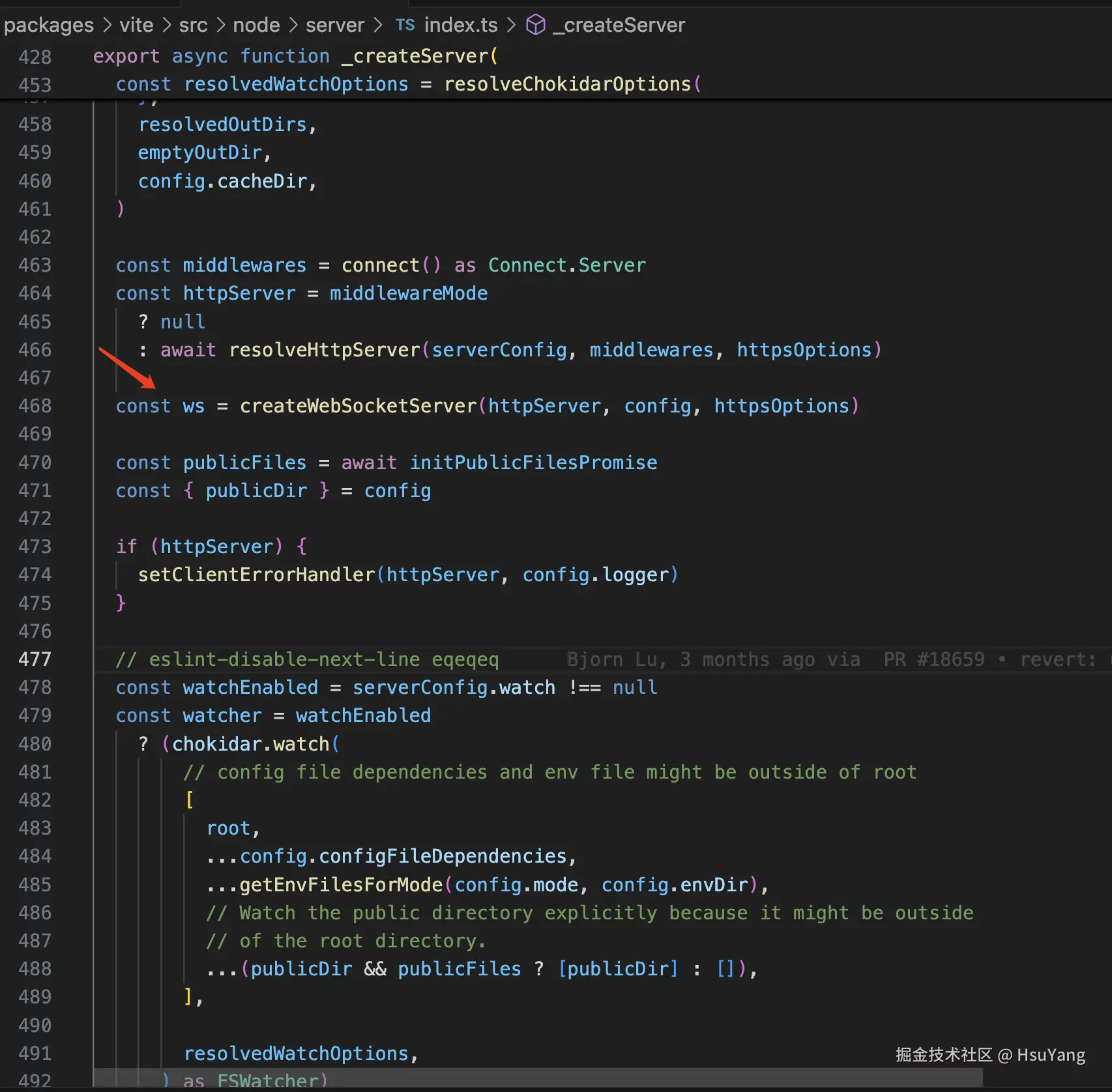This screenshot has width=1112, height=1092.
Task: Click "publicFiles" declared on line 470
Action: point(245,463)
